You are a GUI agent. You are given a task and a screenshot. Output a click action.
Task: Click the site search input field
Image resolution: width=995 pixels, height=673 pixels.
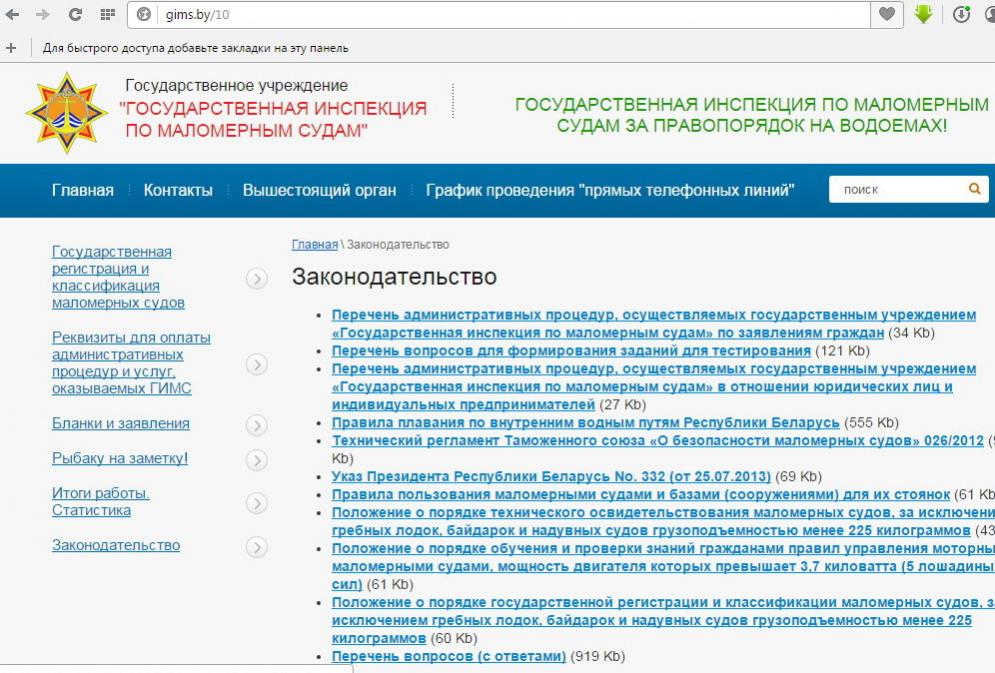coord(895,189)
